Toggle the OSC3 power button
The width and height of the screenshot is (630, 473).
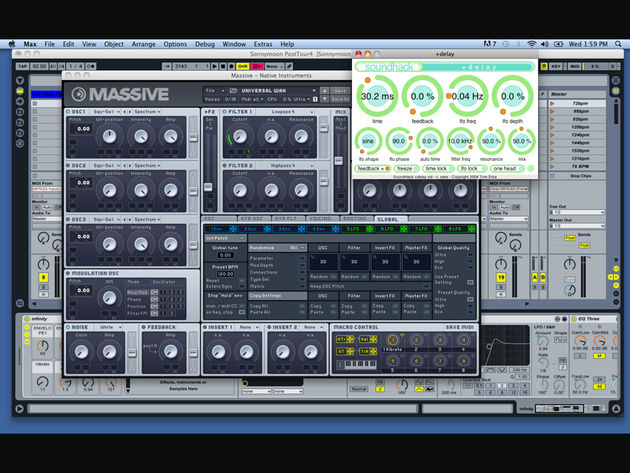click(x=68, y=219)
